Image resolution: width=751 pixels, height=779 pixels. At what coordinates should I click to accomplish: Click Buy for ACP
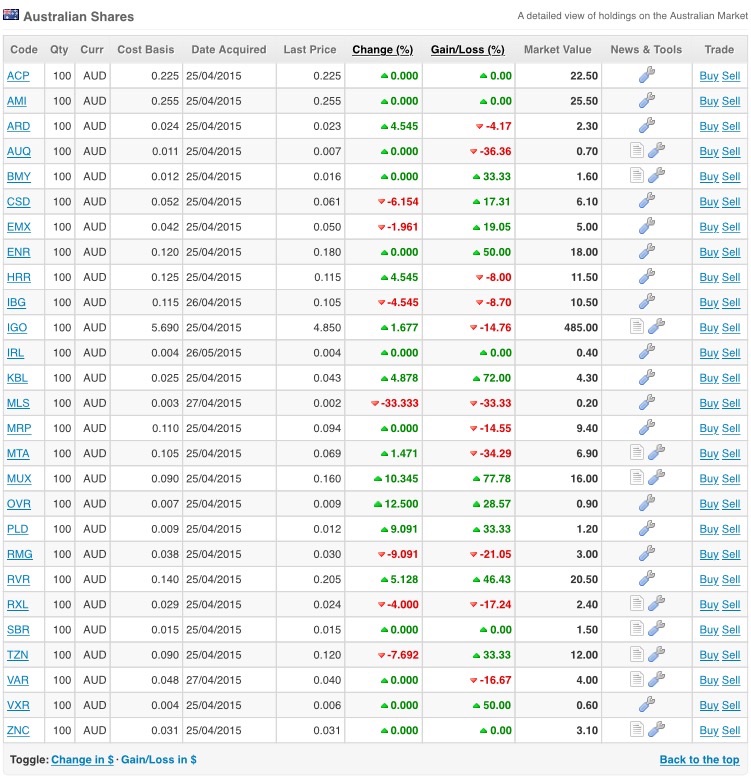(x=709, y=76)
